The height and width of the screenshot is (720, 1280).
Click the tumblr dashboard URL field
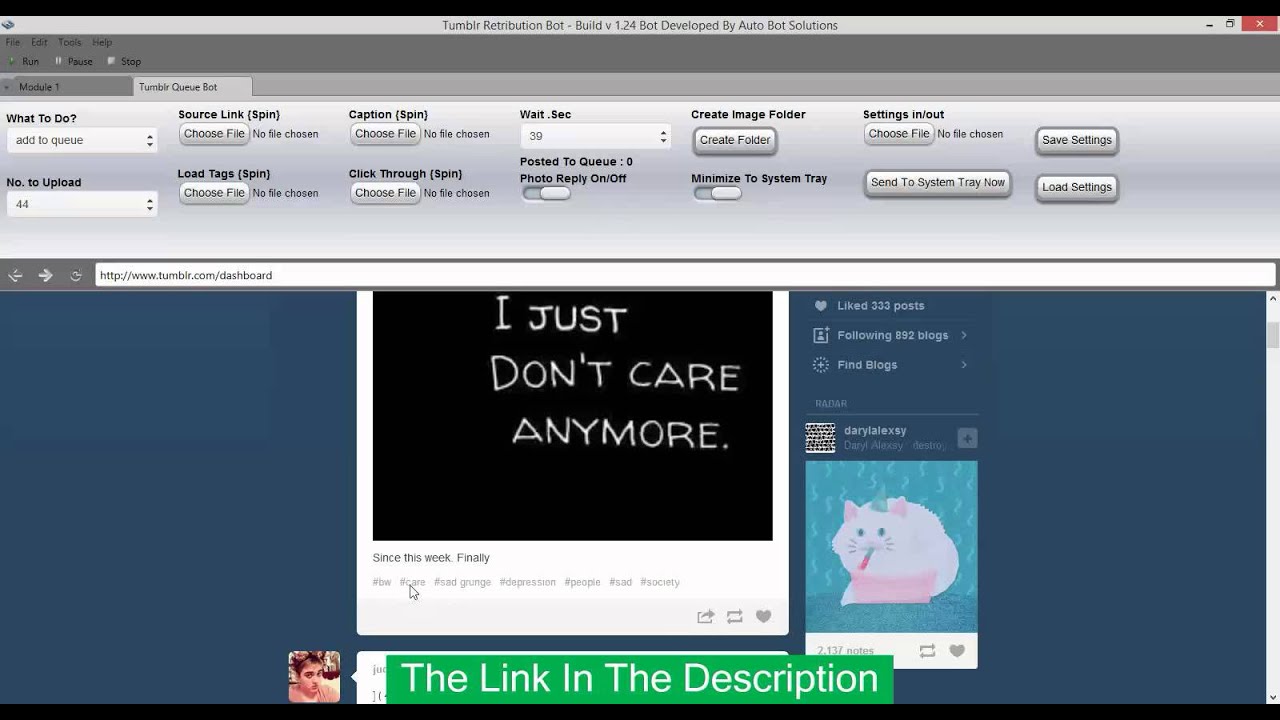[685, 275]
